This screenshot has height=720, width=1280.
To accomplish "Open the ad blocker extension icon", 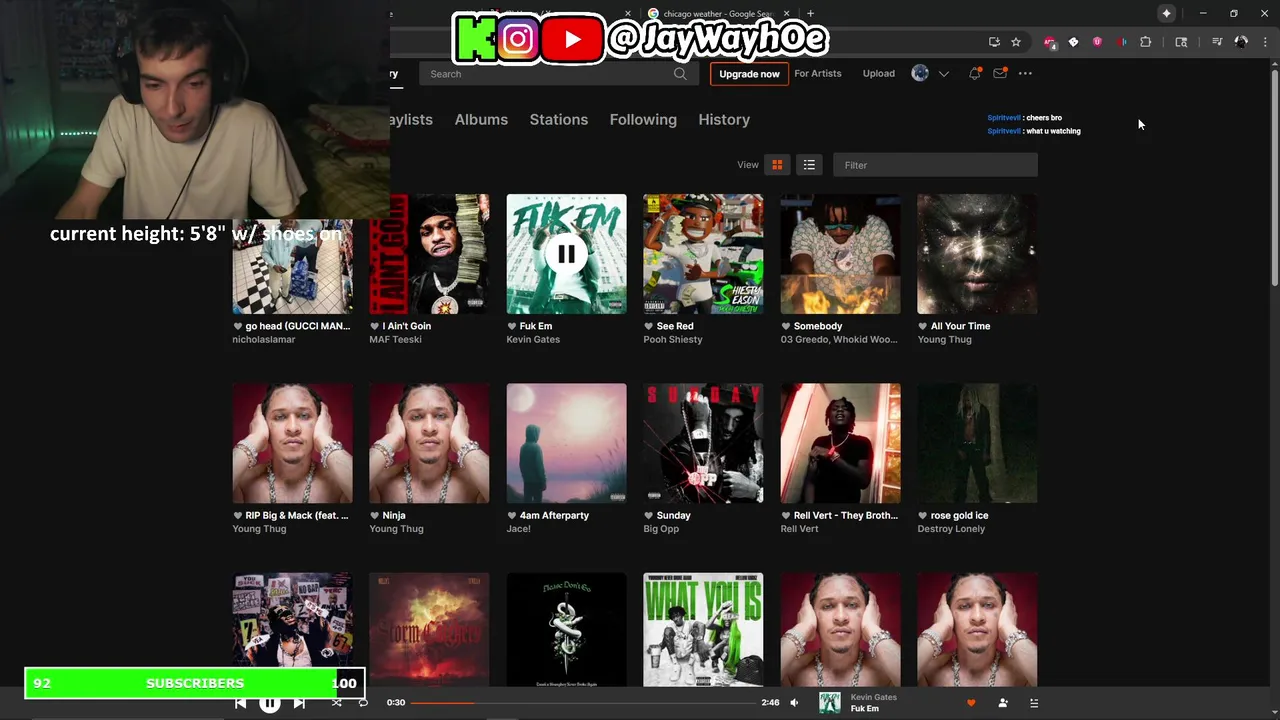I will pos(1049,42).
